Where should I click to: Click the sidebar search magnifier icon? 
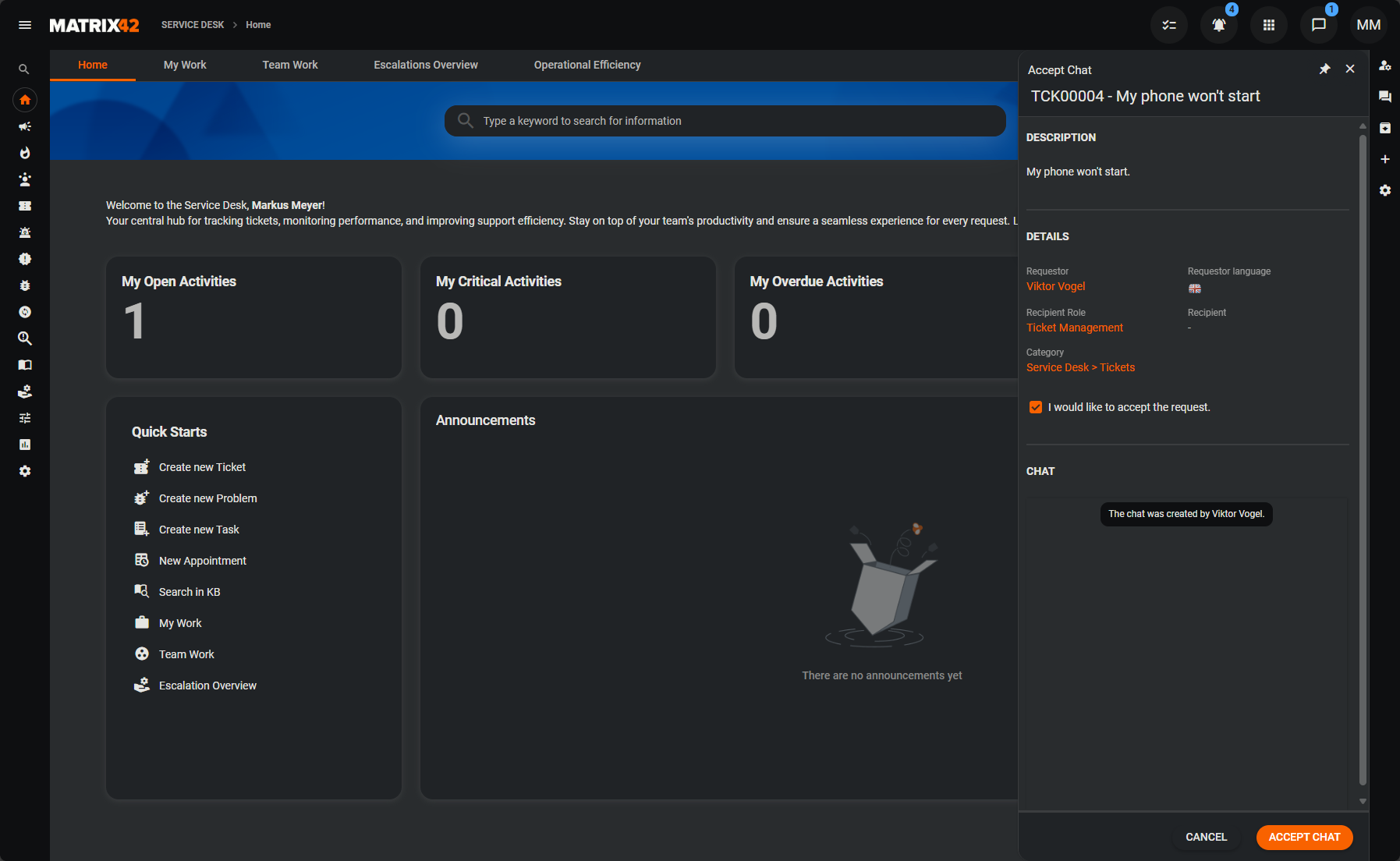pos(24,69)
